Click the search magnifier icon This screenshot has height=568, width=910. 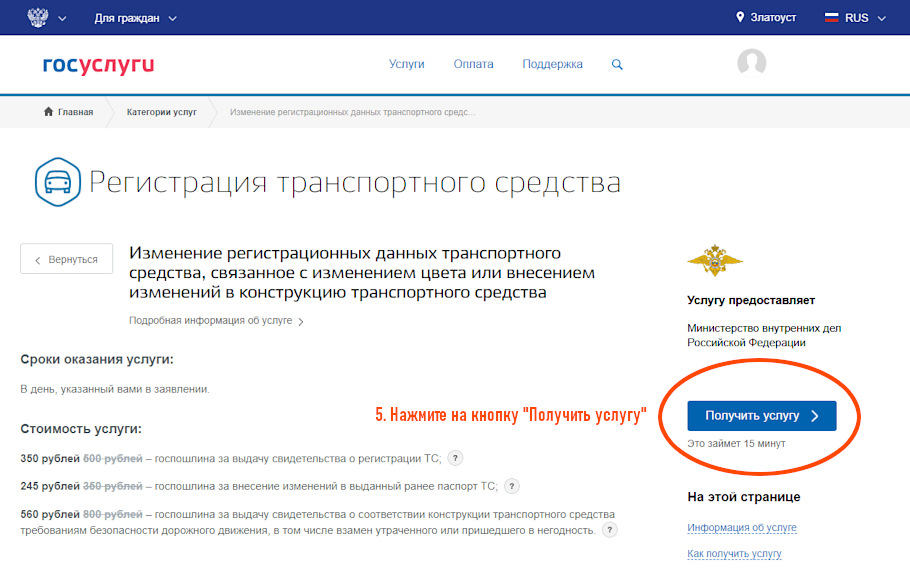[617, 64]
